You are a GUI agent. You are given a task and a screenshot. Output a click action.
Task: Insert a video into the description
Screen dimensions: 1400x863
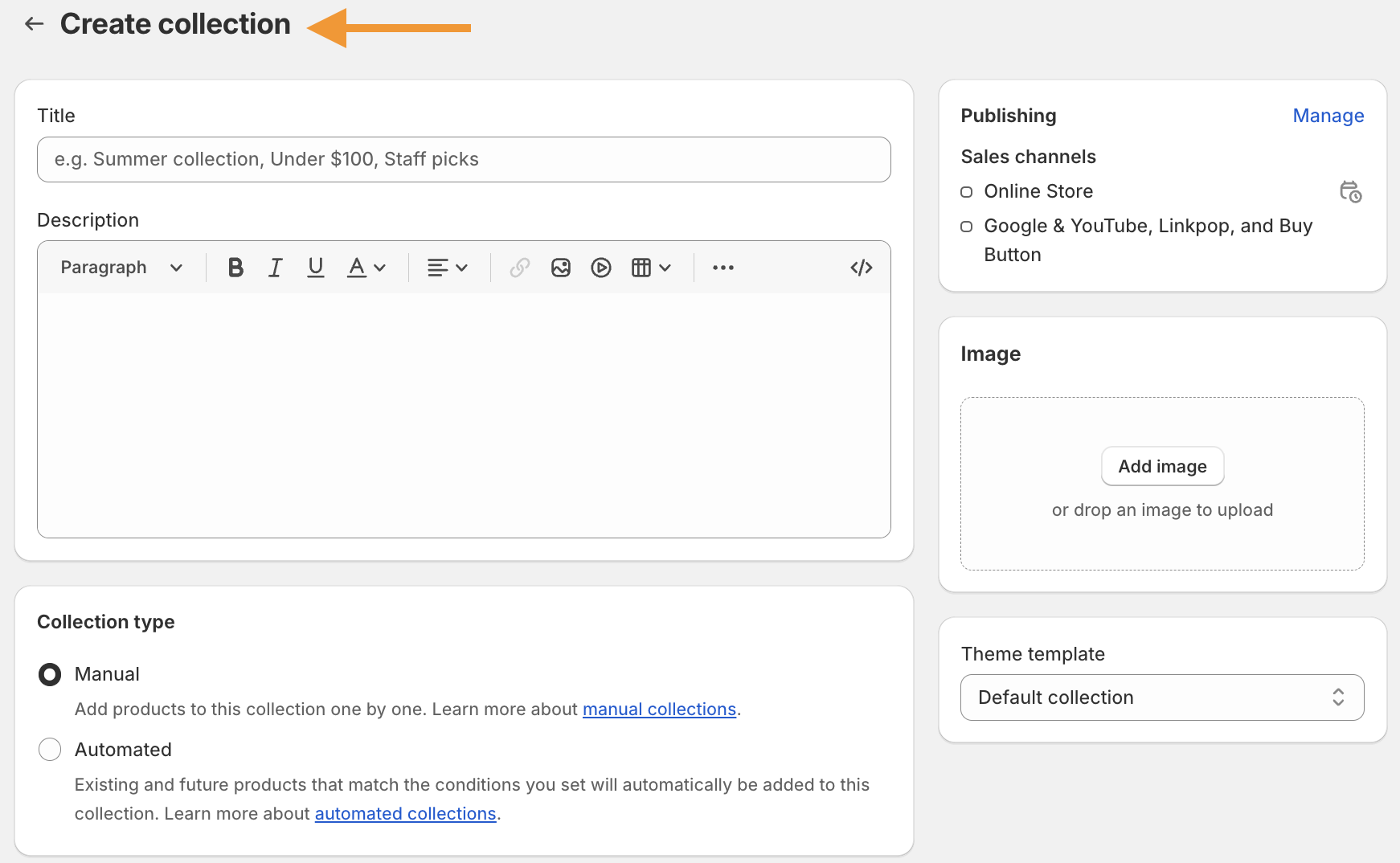[601, 268]
